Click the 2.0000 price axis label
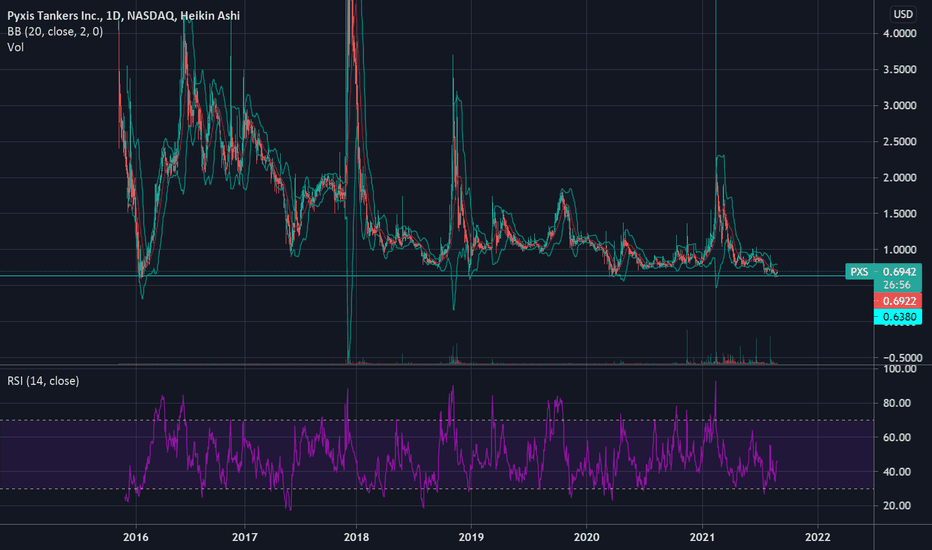932x550 pixels. (899, 178)
